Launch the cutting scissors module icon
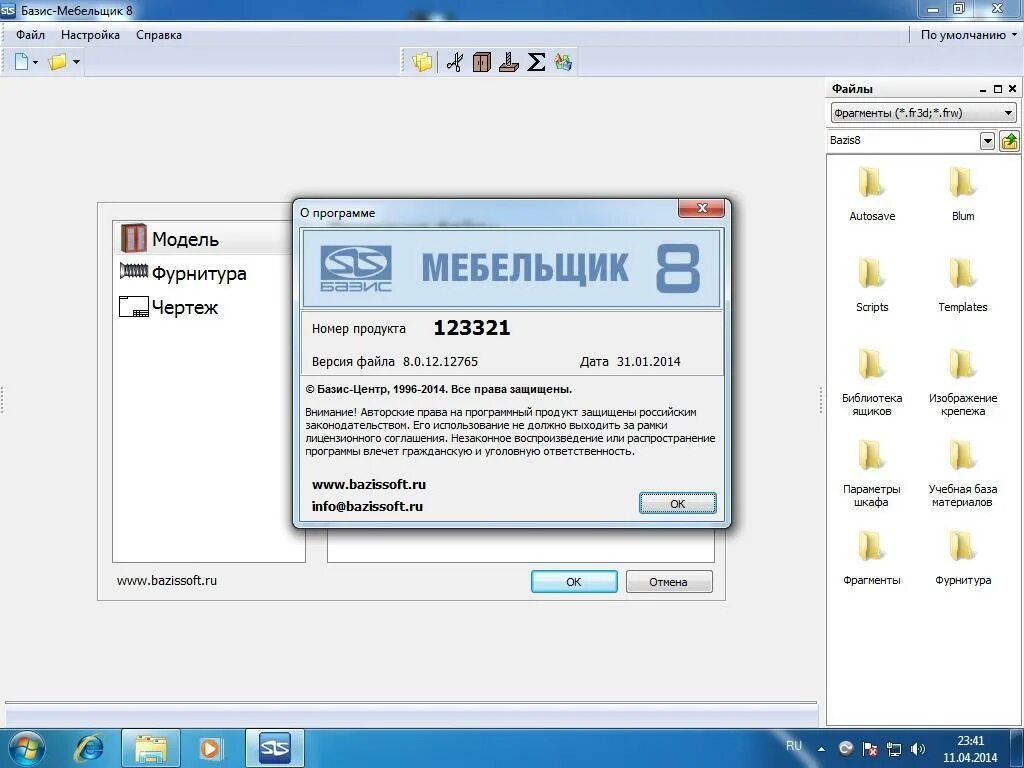Image resolution: width=1024 pixels, height=768 pixels. pyautogui.click(x=455, y=62)
